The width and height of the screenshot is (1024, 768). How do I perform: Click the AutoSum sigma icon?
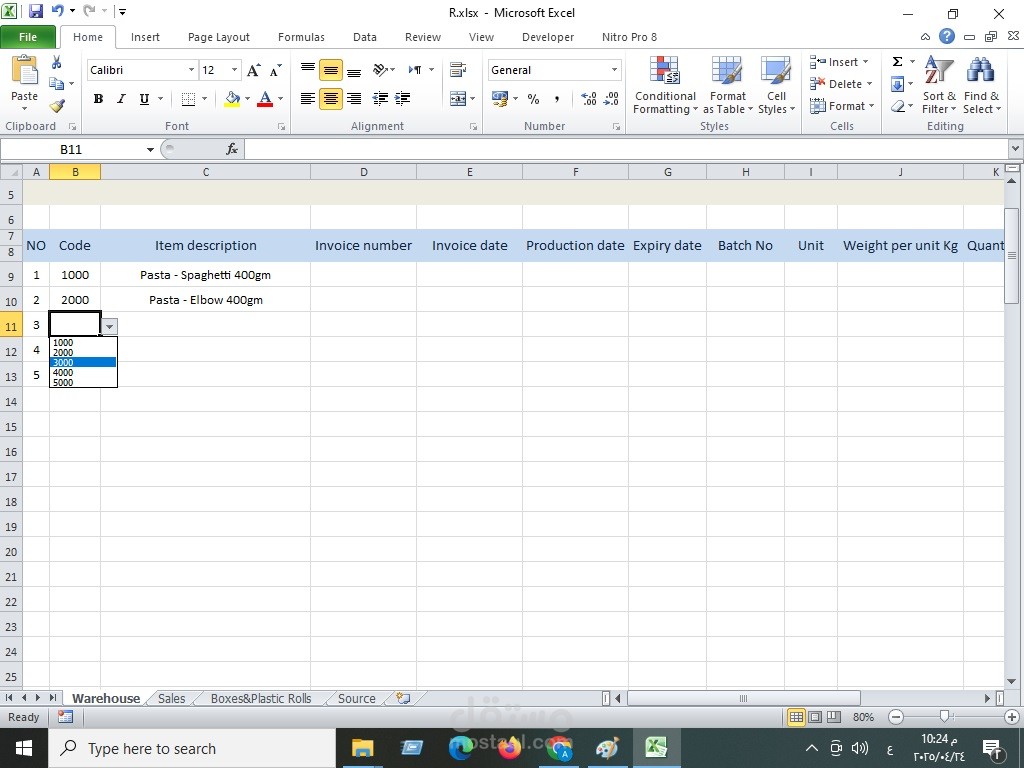(x=898, y=62)
